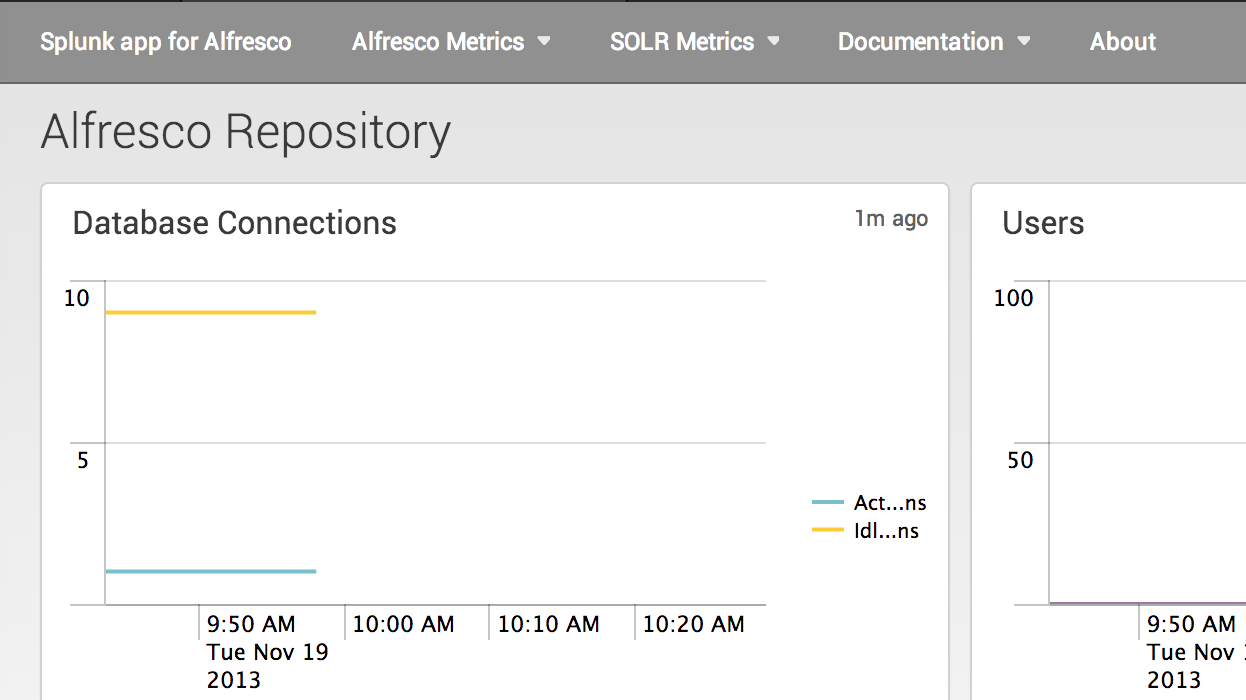Viewport: 1246px width, 700px height.
Task: Toggle the Act...ns legend blue swatch
Action: (x=828, y=503)
